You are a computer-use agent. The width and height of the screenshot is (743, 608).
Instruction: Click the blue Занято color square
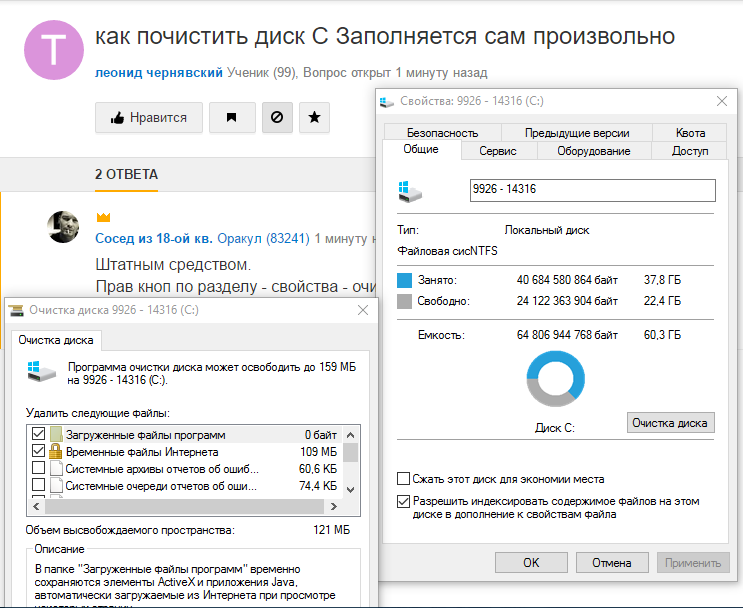[404, 280]
